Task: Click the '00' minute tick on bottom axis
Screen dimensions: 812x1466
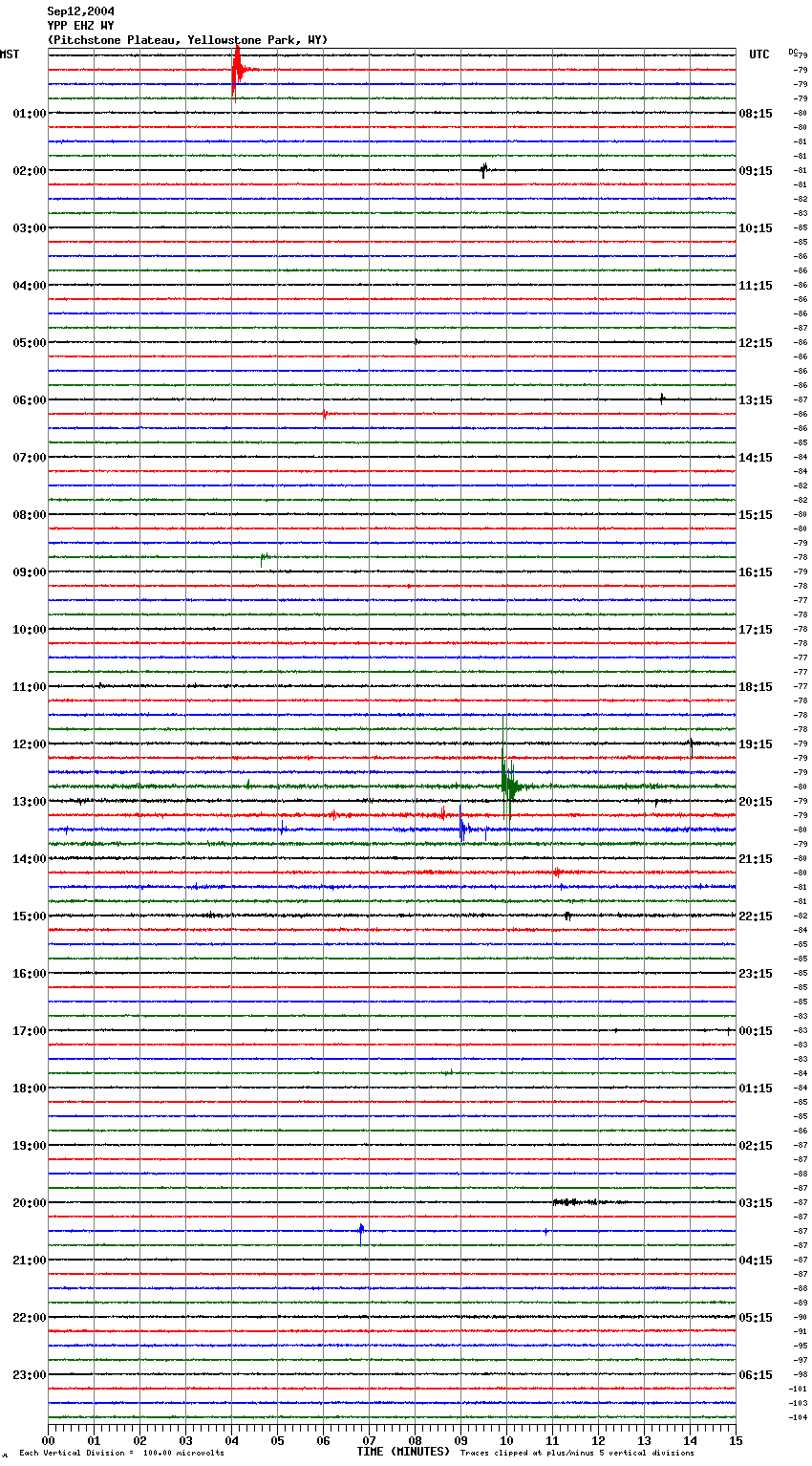Action: (48, 1440)
